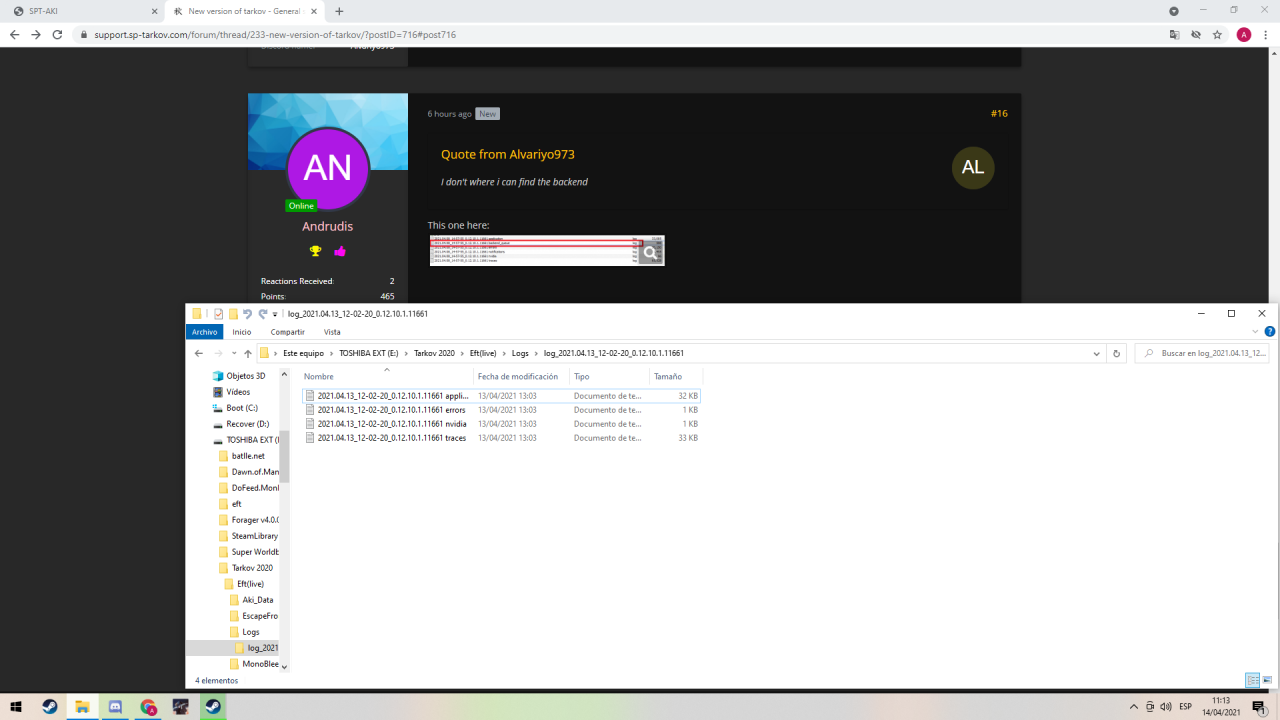Open Chrome's translate page icon

[1175, 34]
